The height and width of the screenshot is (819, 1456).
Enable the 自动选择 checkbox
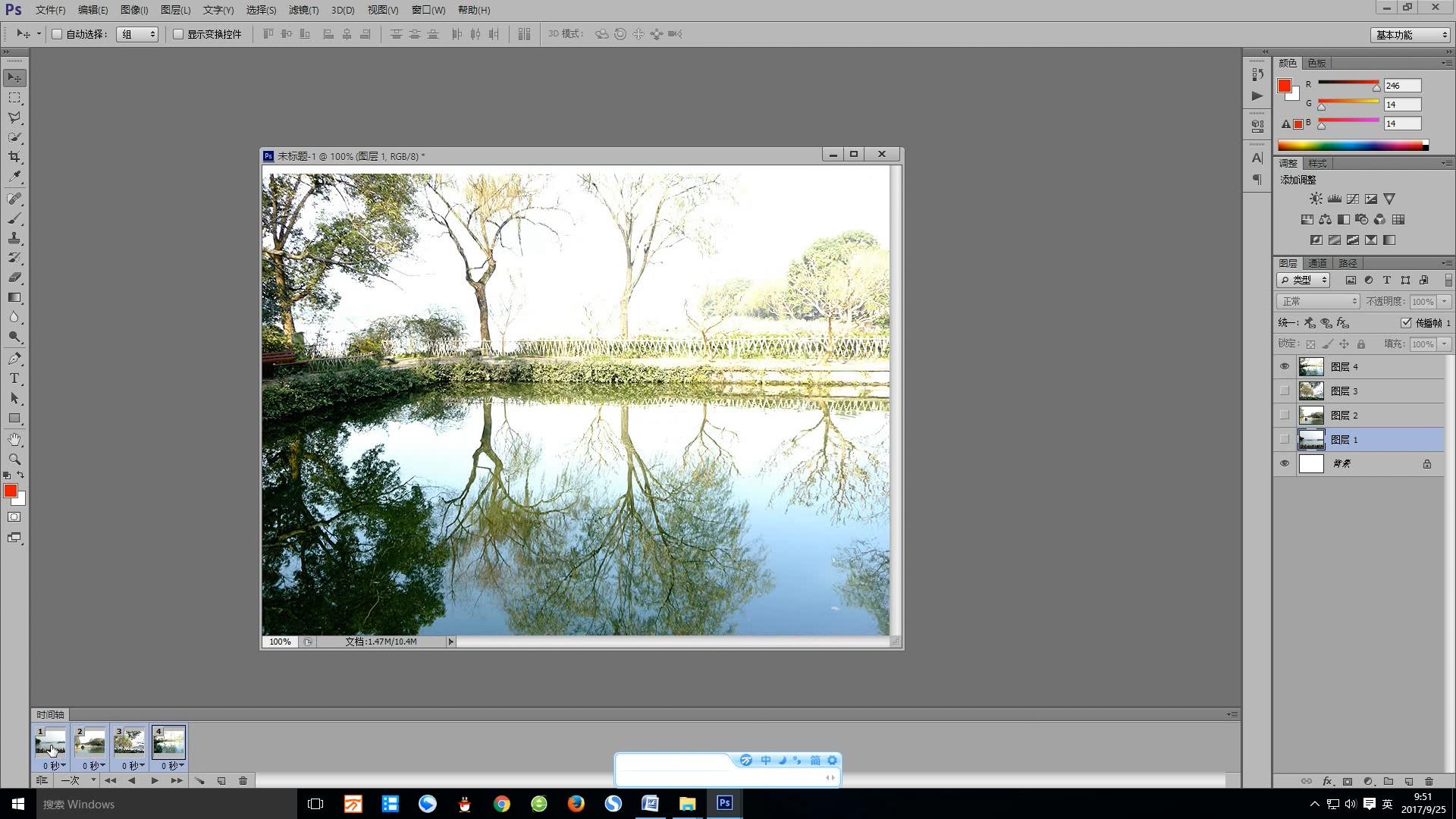(57, 34)
